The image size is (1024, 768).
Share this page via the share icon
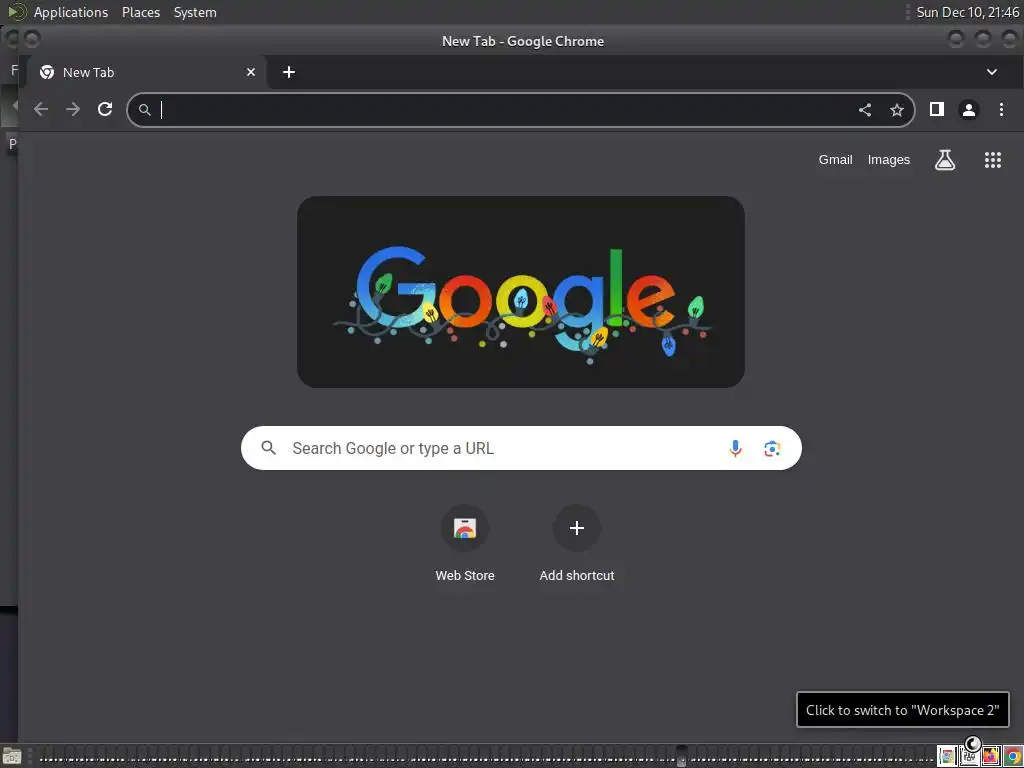[x=865, y=110]
